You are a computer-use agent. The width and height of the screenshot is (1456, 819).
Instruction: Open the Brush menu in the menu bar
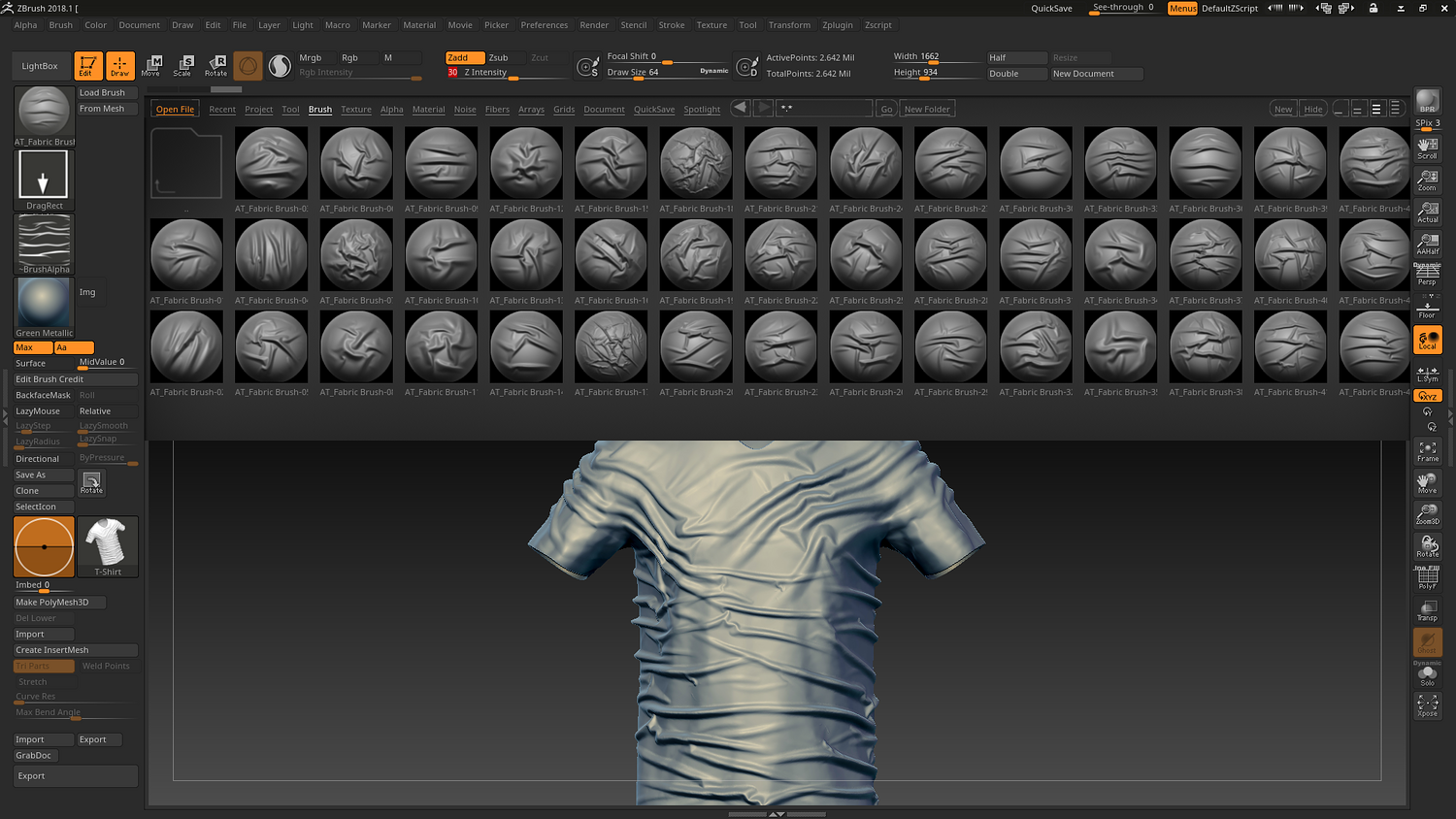click(x=61, y=25)
